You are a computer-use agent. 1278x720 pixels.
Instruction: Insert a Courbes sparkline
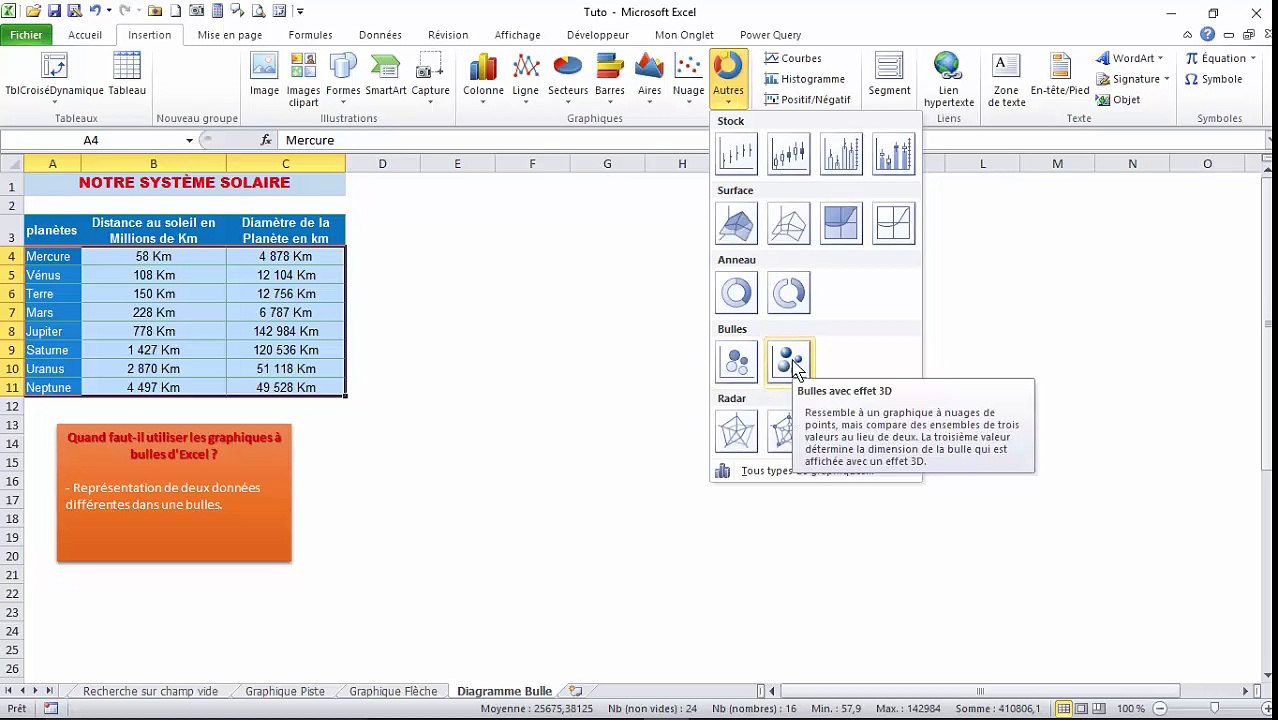793,58
